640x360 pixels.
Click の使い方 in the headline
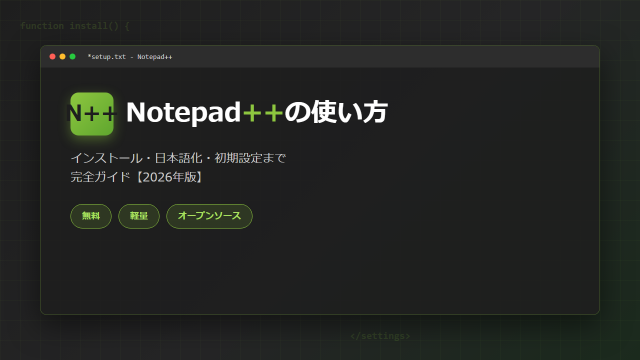[336, 112]
